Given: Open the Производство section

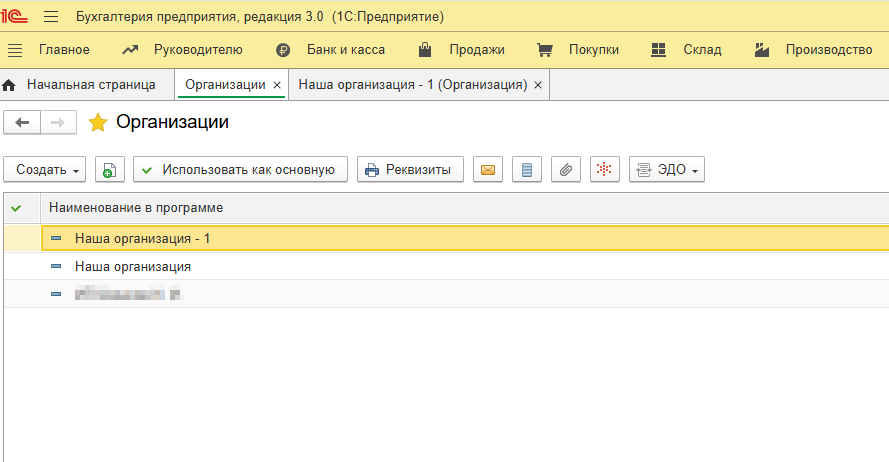Looking at the screenshot, I should click(828, 50).
